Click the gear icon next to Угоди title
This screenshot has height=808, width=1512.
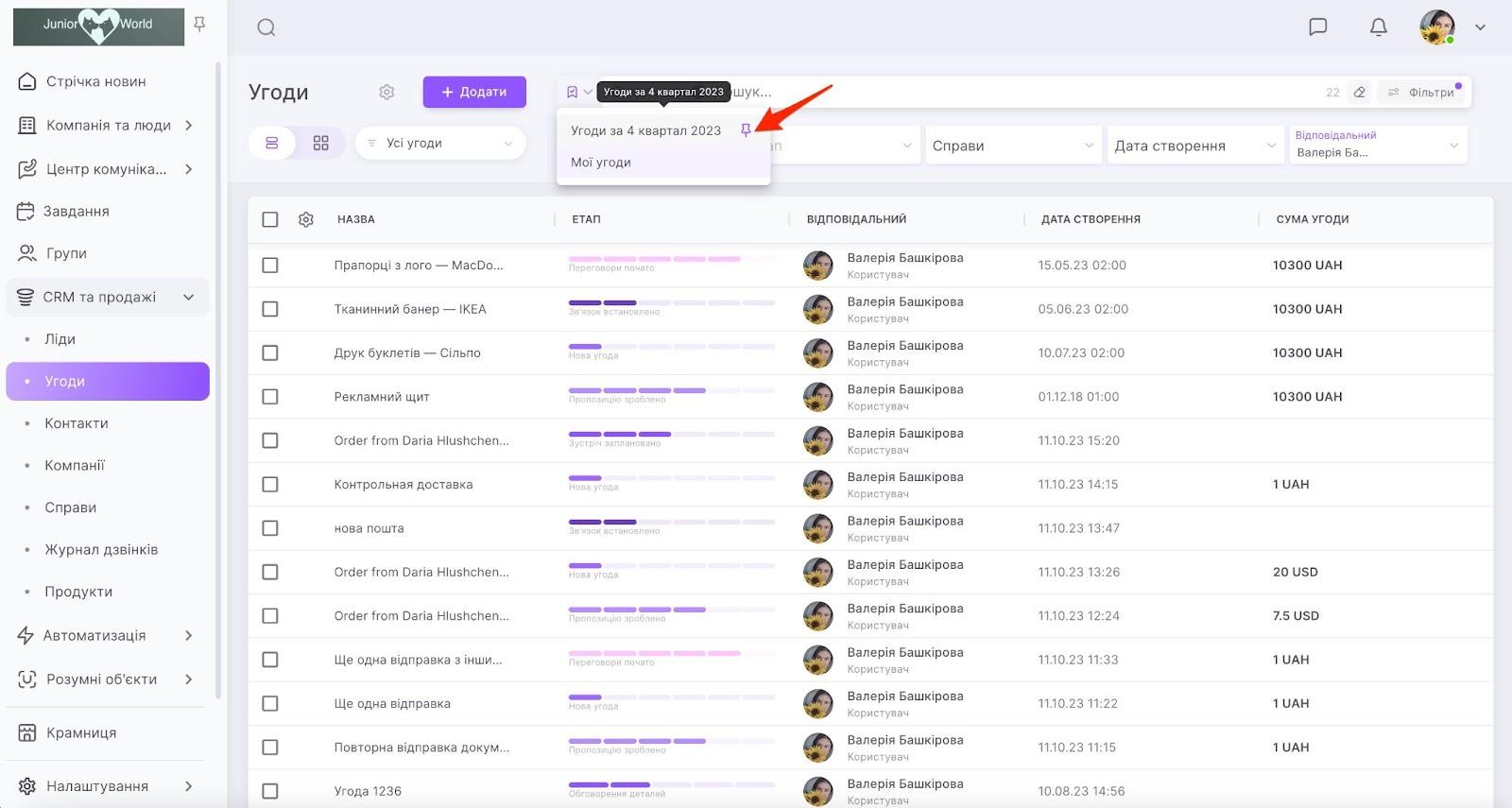point(387,92)
